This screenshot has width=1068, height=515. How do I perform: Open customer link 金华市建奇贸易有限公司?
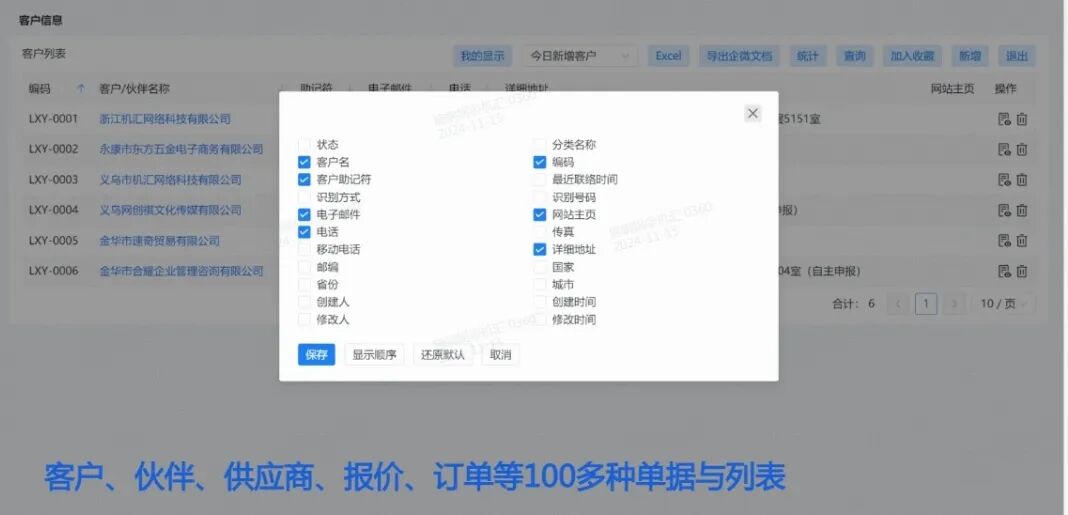tap(159, 240)
